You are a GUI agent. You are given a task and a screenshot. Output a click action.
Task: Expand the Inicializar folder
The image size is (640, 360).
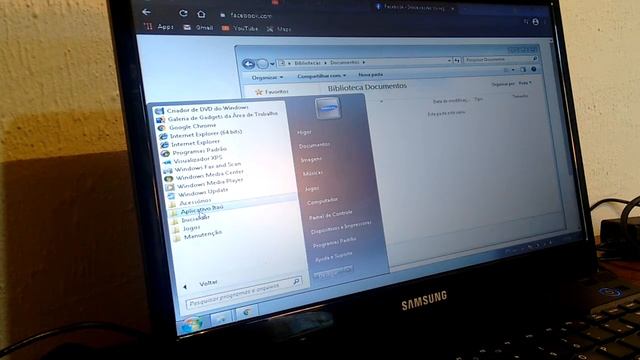pyautogui.click(x=191, y=219)
